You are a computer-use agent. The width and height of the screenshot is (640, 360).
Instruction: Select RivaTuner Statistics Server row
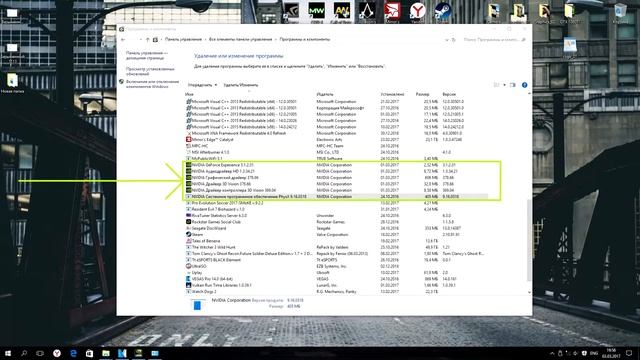click(x=337, y=216)
